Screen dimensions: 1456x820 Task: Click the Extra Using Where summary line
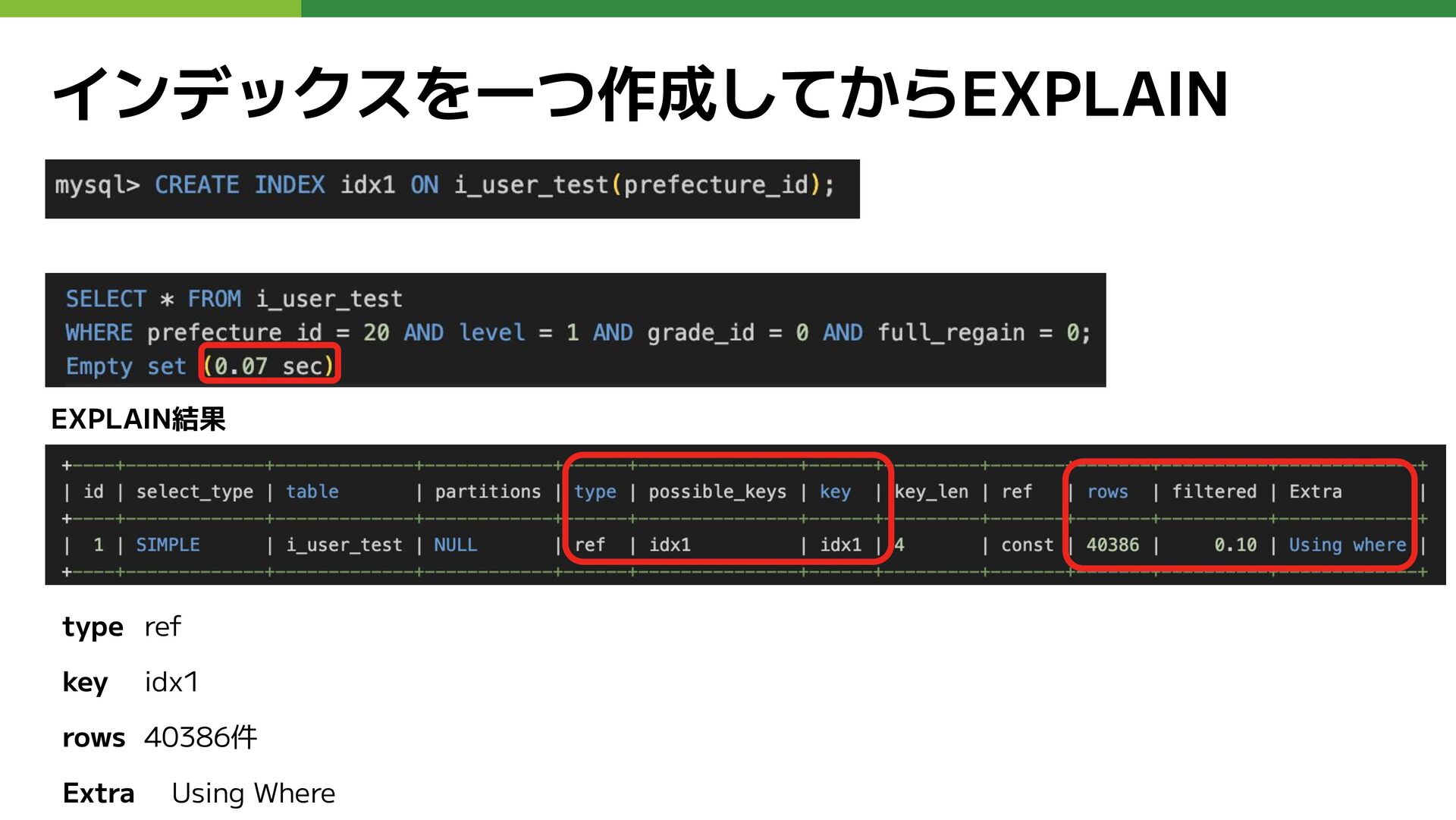(x=199, y=793)
